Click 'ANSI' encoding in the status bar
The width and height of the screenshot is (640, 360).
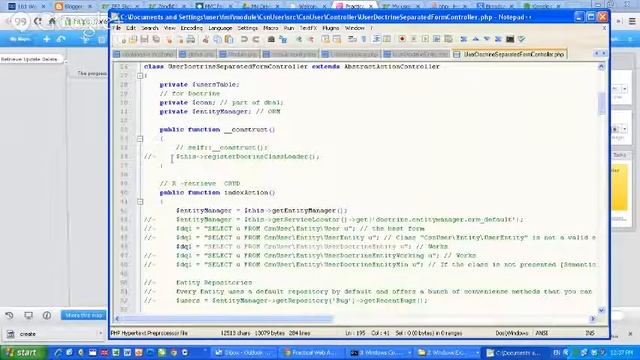(x=542, y=333)
